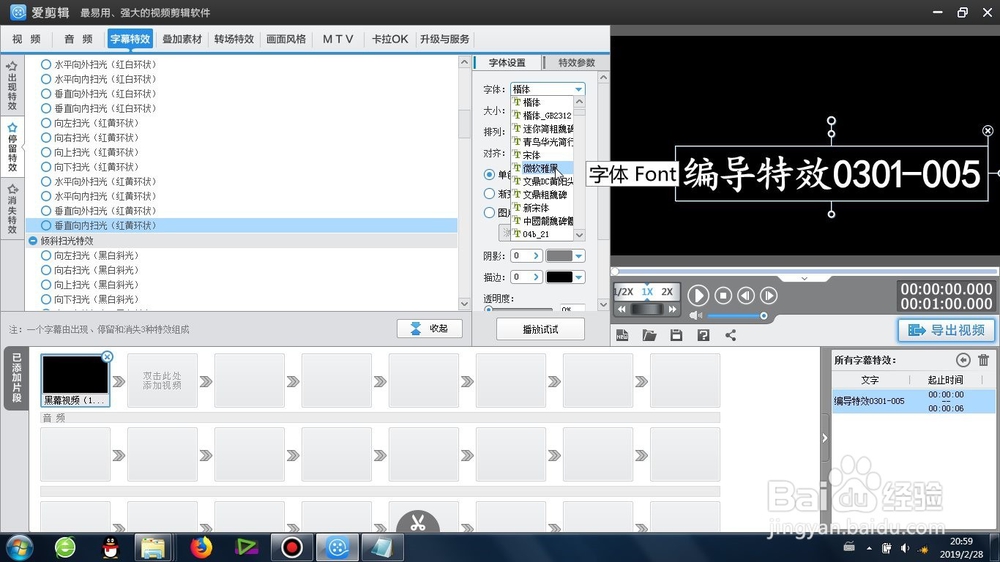Viewport: 1000px width, 562px height.
Task: Open an existing project folder icon
Action: [649, 335]
